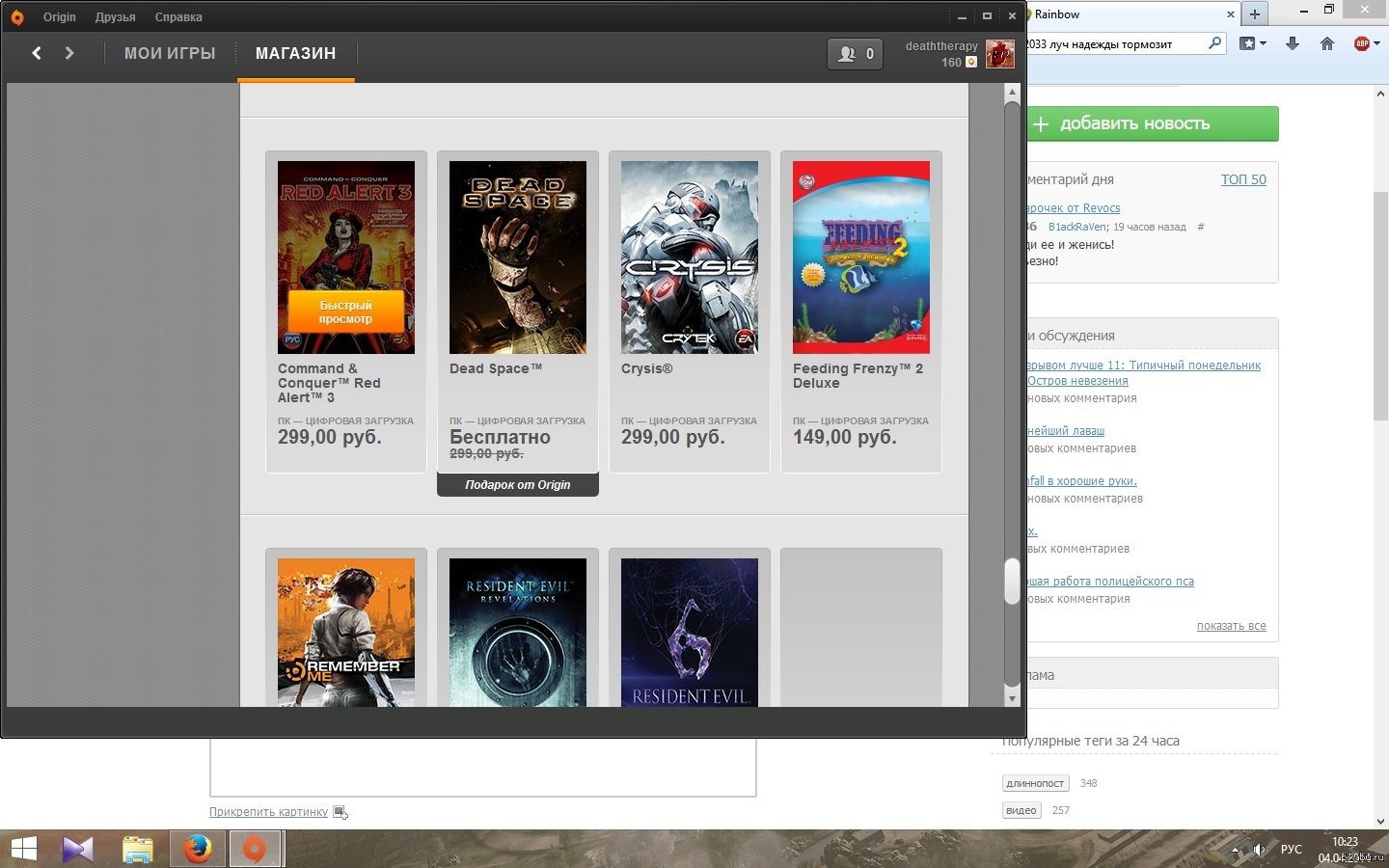Open Resident Evil Revelations cover
This screenshot has width=1389, height=868.
click(x=518, y=633)
